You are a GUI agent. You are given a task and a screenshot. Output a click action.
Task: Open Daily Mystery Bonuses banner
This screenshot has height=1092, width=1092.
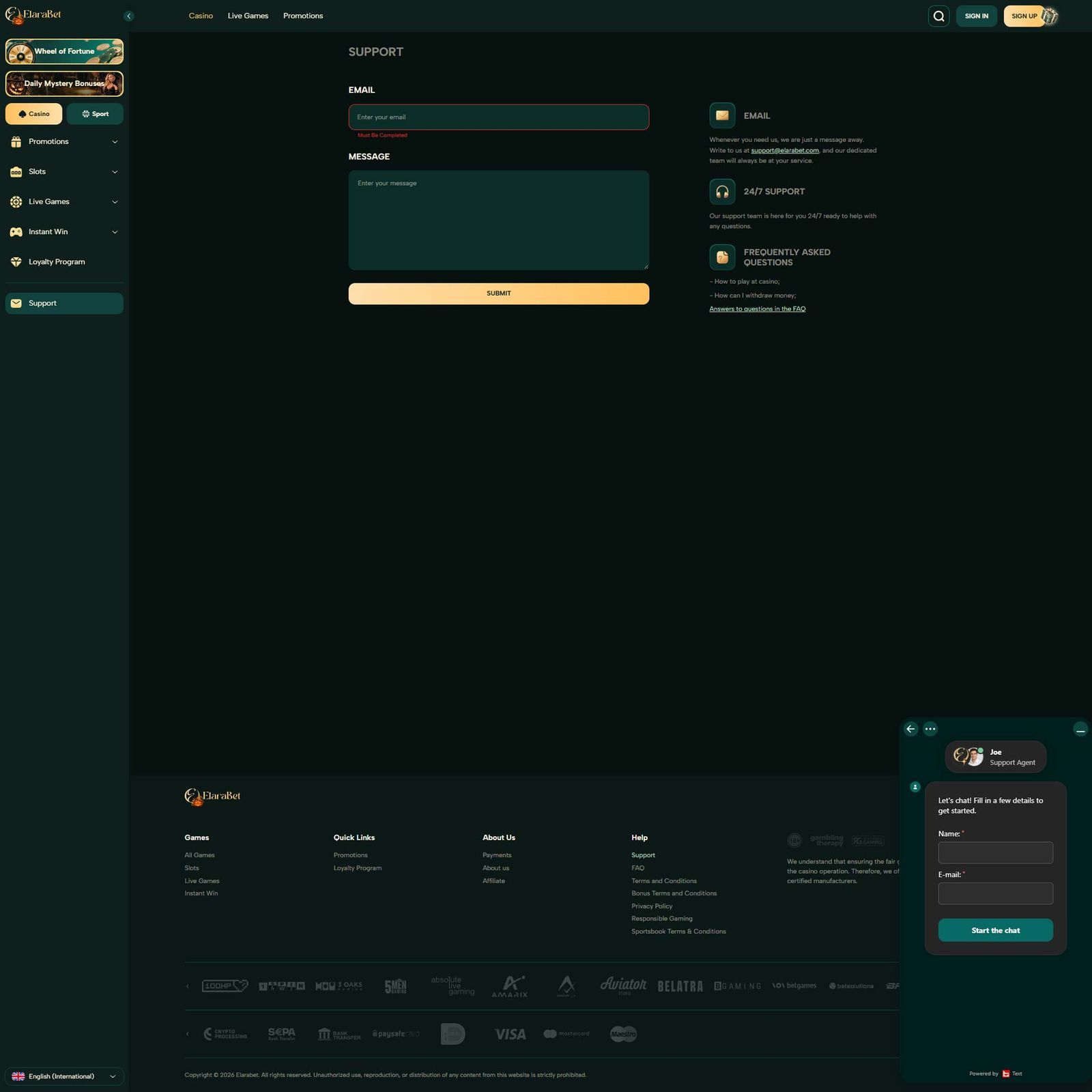point(64,84)
